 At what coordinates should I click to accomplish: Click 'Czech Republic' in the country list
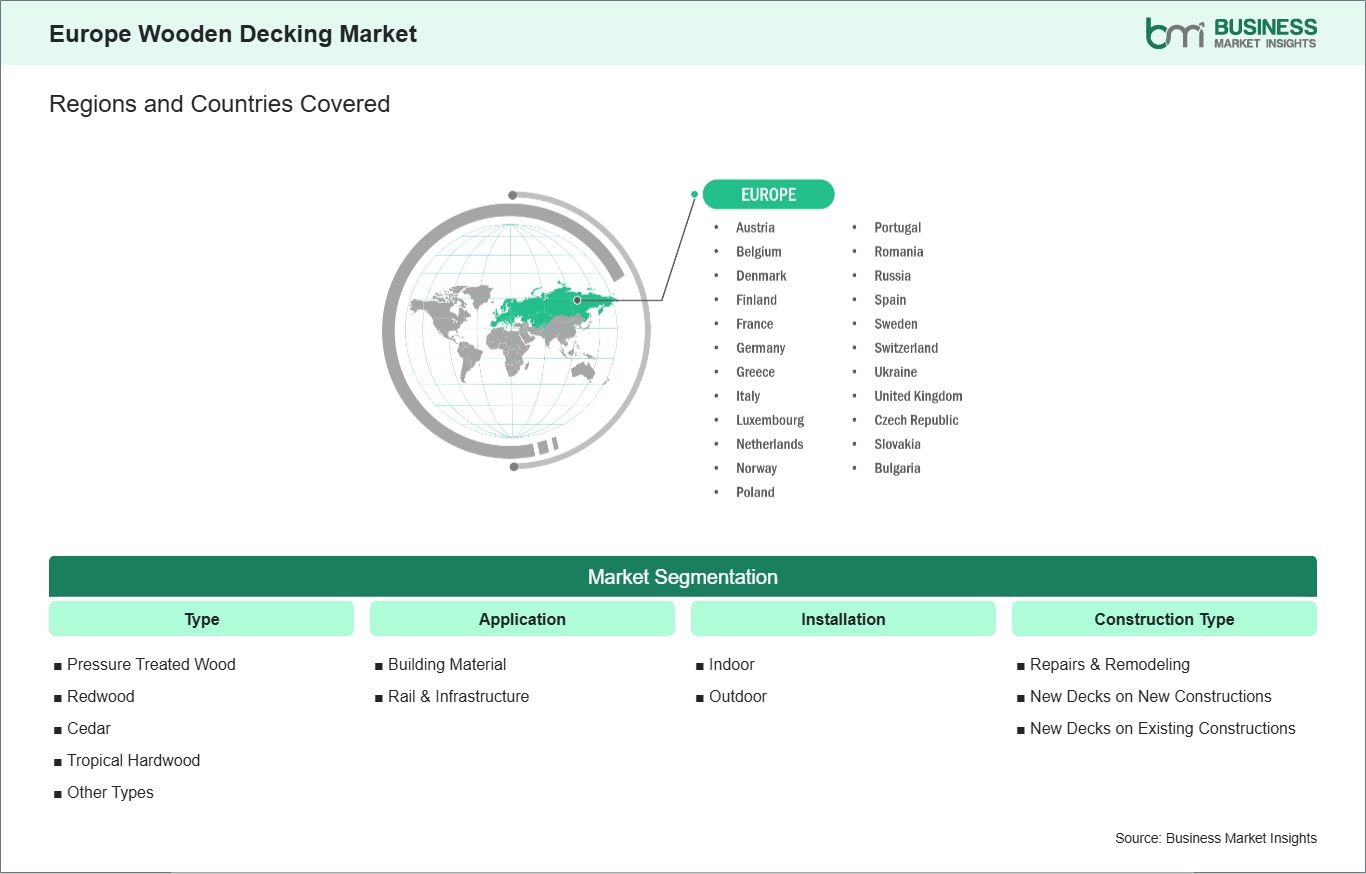916,420
